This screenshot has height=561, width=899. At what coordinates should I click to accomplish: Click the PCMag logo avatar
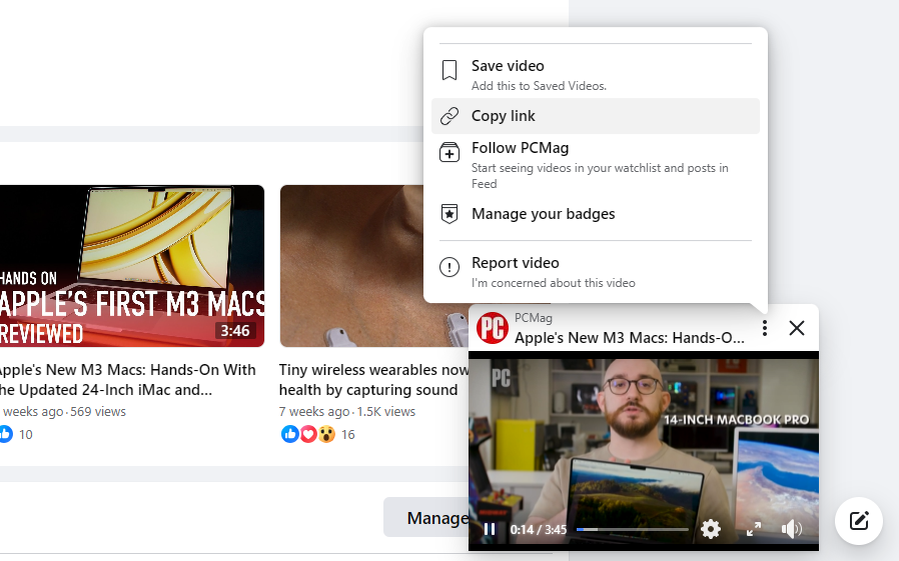point(493,328)
